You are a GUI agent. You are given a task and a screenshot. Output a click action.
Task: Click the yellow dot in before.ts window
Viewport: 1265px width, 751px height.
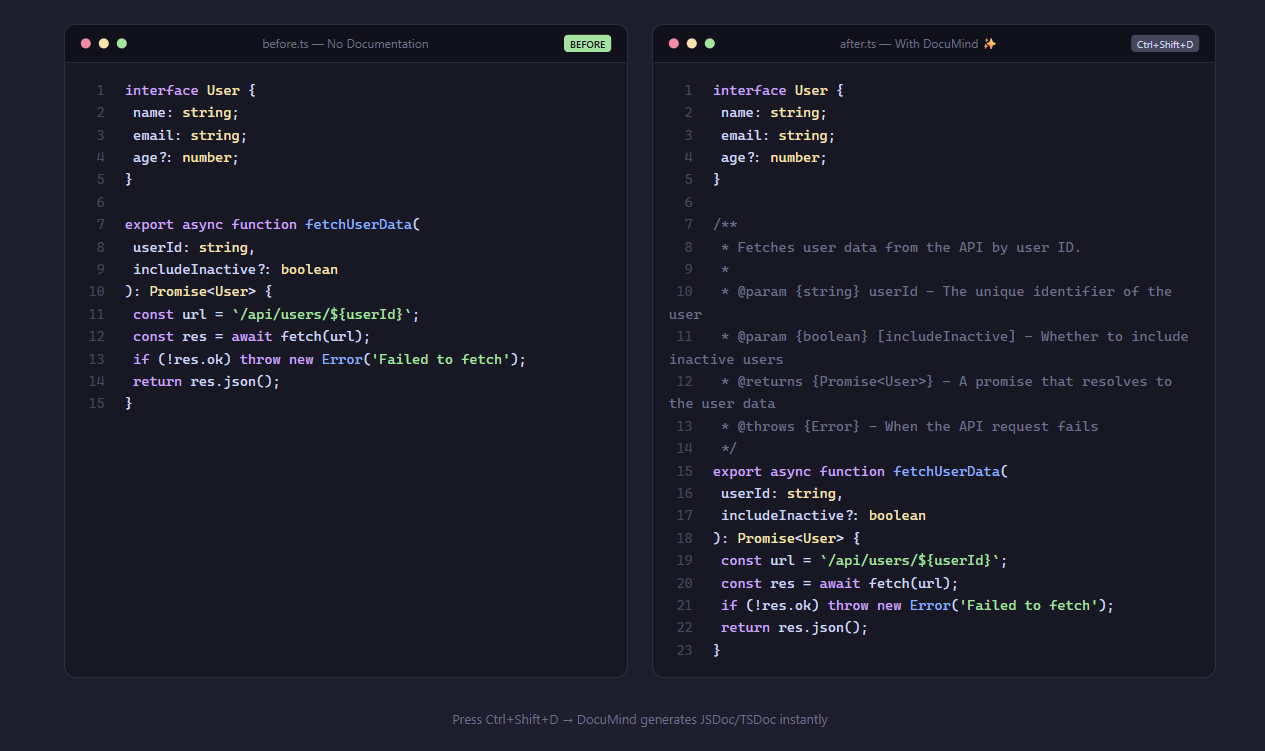tap(104, 43)
